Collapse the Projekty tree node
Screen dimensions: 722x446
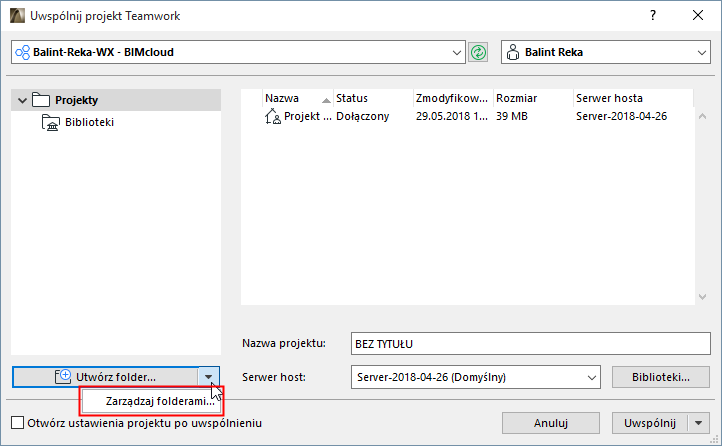tap(22, 100)
